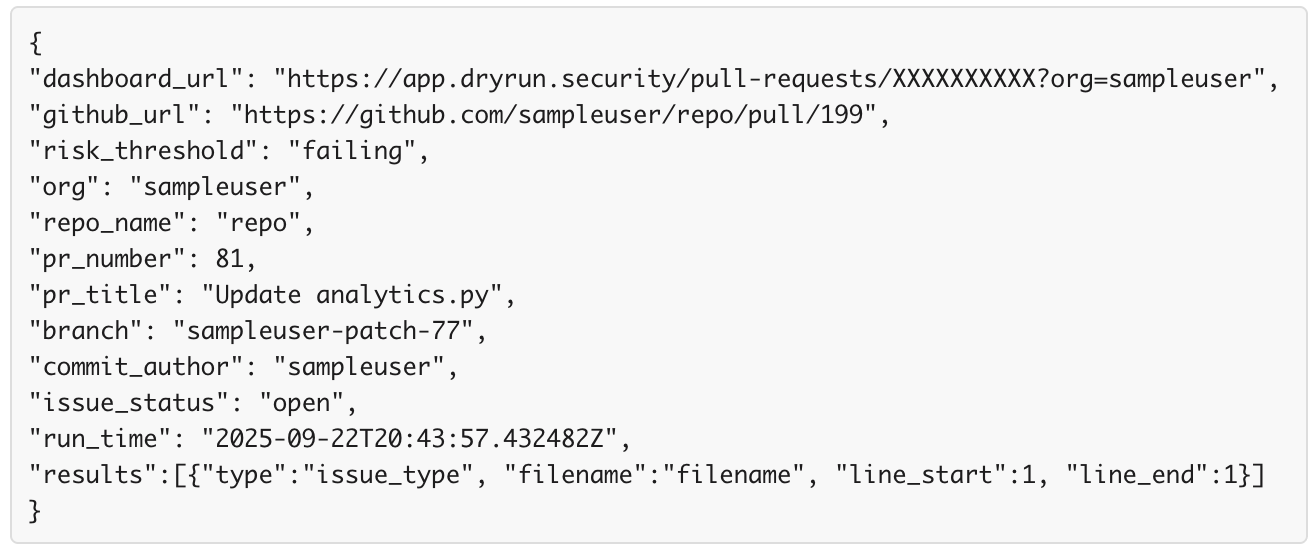Click the "line_end" key in results
This screenshot has height=556, width=1316.
1129,475
